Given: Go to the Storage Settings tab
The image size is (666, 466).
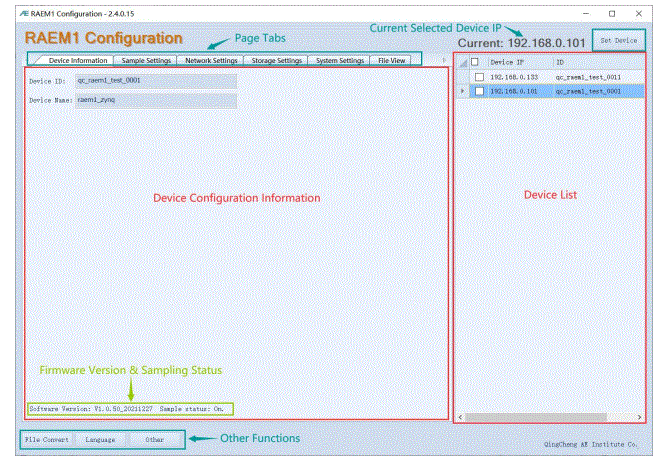Looking at the screenshot, I should tap(276, 60).
